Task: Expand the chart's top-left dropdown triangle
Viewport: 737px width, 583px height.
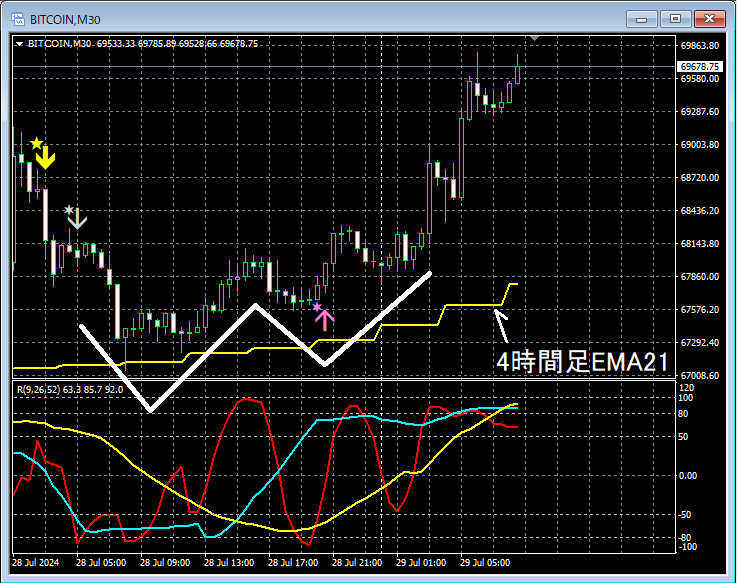Action: coord(19,44)
